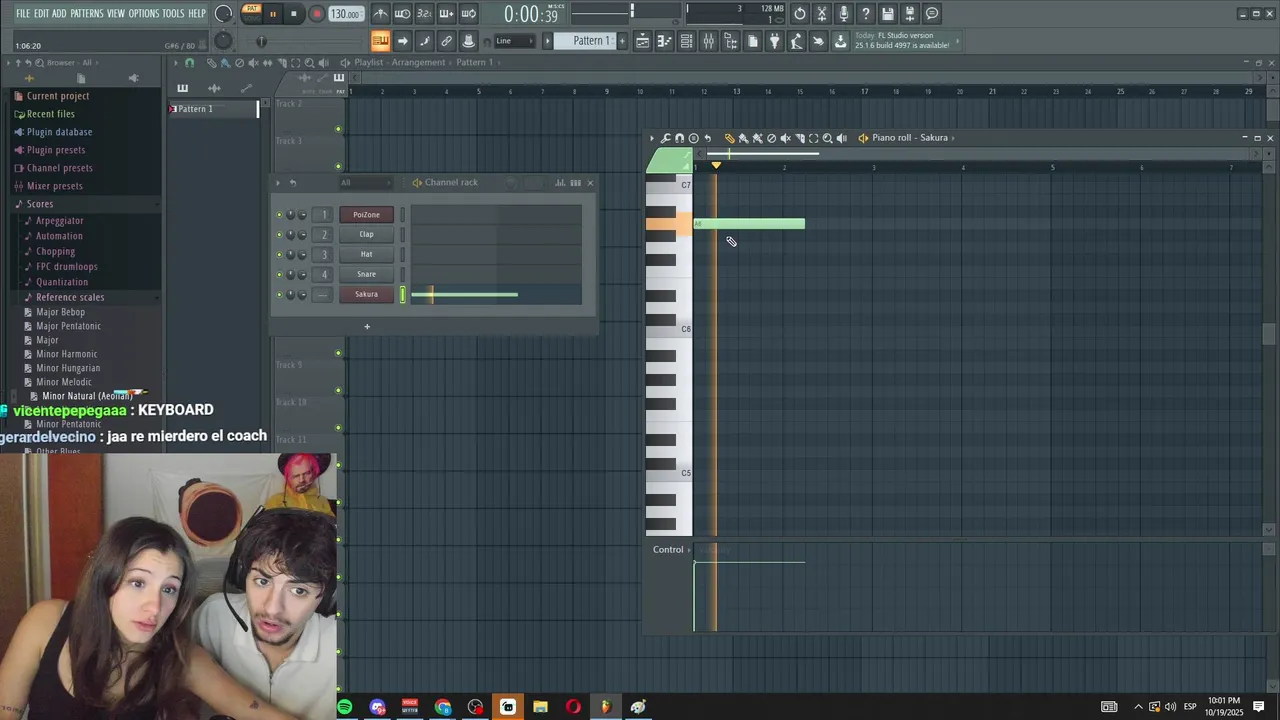
Task: Open the FILE menu
Action: pyautogui.click(x=22, y=14)
